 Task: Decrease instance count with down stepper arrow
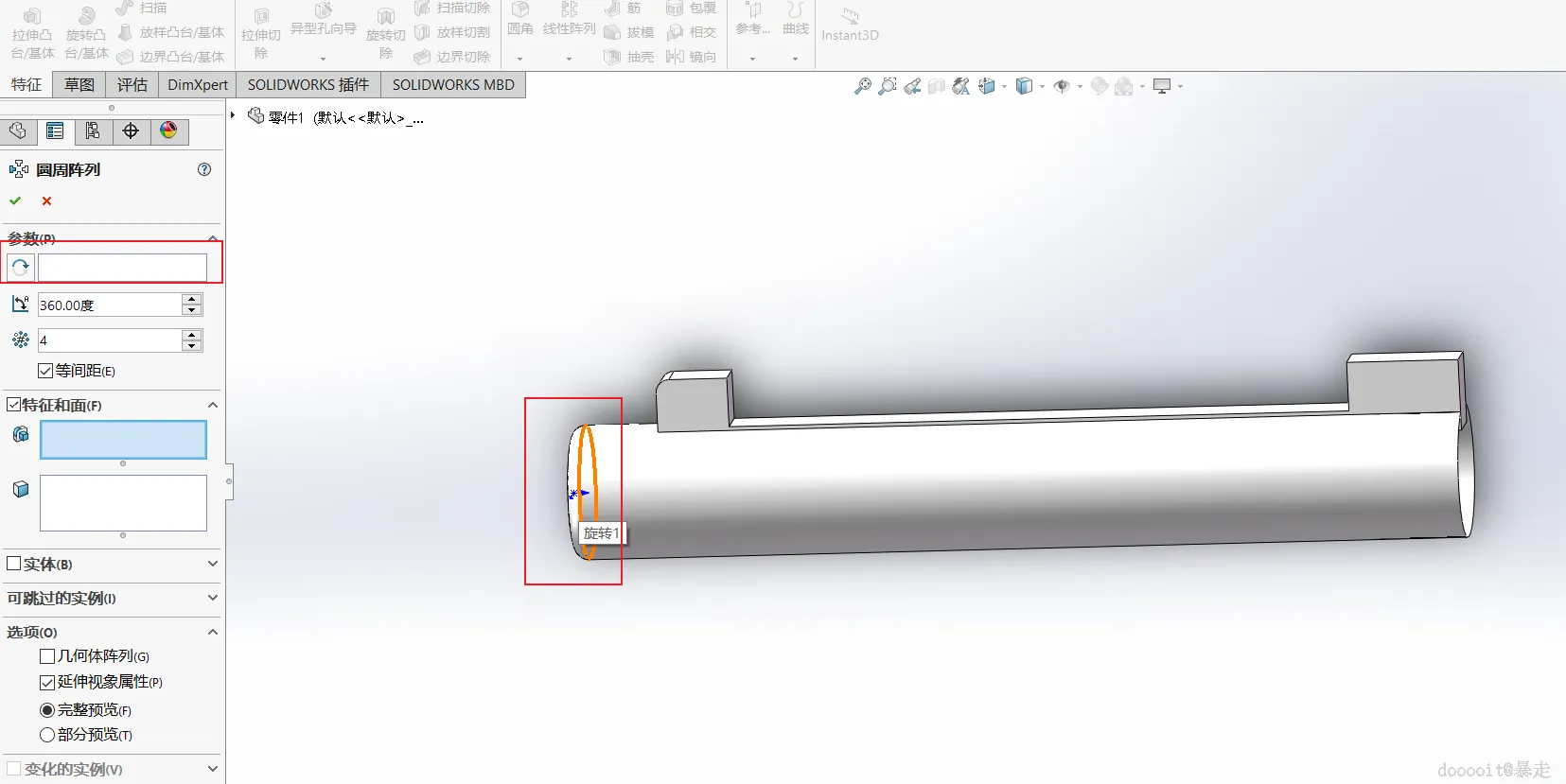click(192, 346)
